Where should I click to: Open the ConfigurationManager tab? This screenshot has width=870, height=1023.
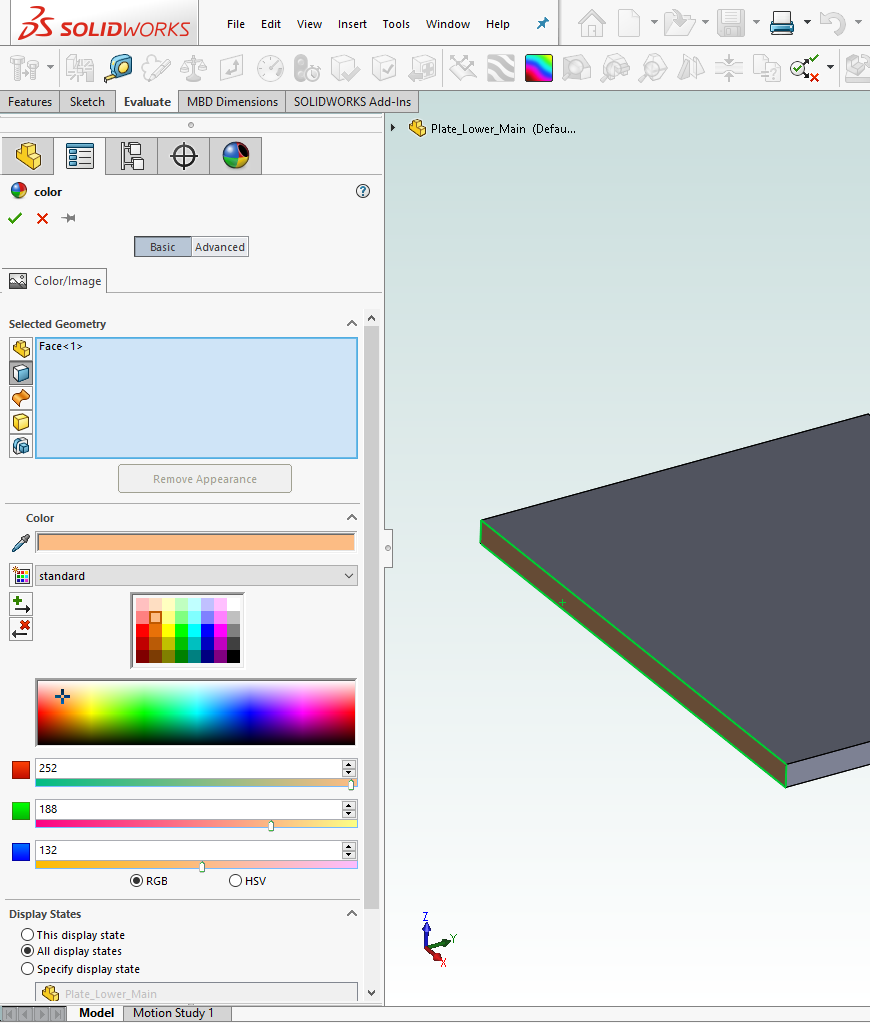point(132,156)
